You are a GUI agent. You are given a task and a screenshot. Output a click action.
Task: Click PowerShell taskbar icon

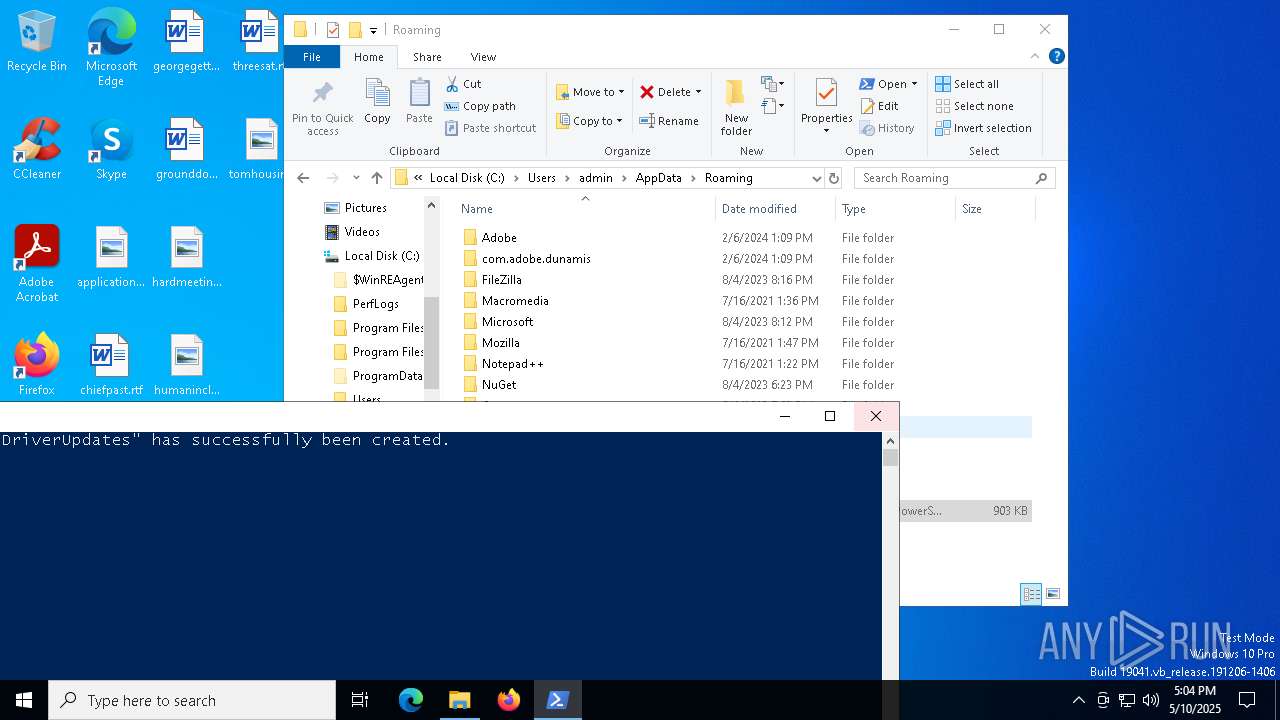click(x=558, y=700)
